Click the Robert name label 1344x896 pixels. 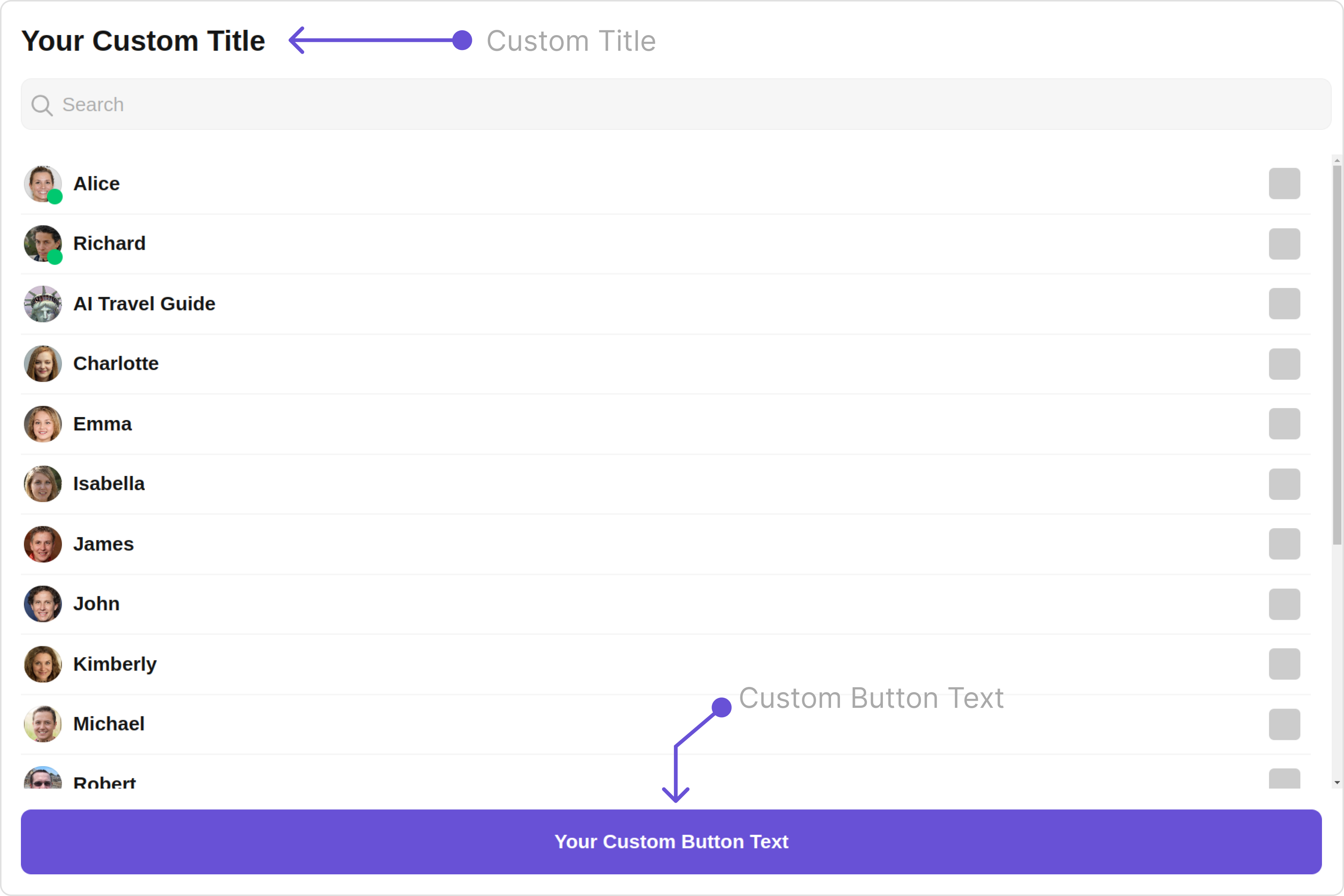105,782
